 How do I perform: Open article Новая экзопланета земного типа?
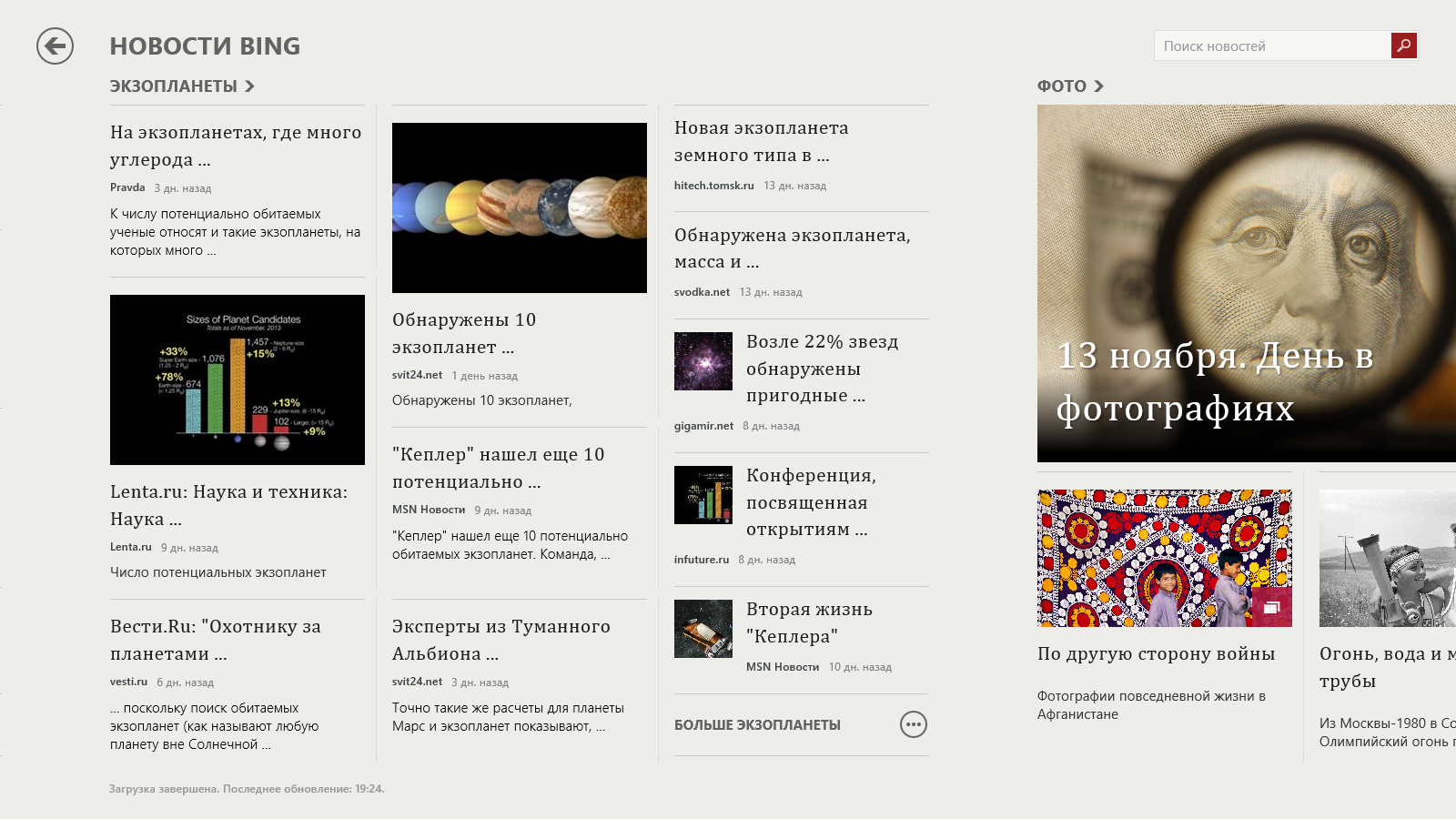pyautogui.click(x=762, y=141)
